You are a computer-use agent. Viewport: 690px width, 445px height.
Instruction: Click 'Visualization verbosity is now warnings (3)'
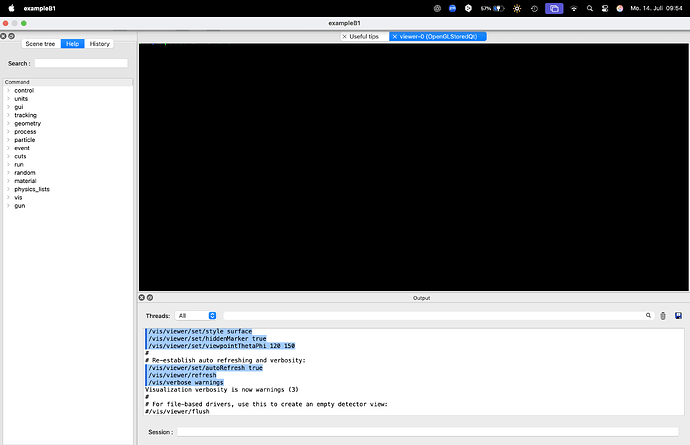pyautogui.click(x=222, y=390)
